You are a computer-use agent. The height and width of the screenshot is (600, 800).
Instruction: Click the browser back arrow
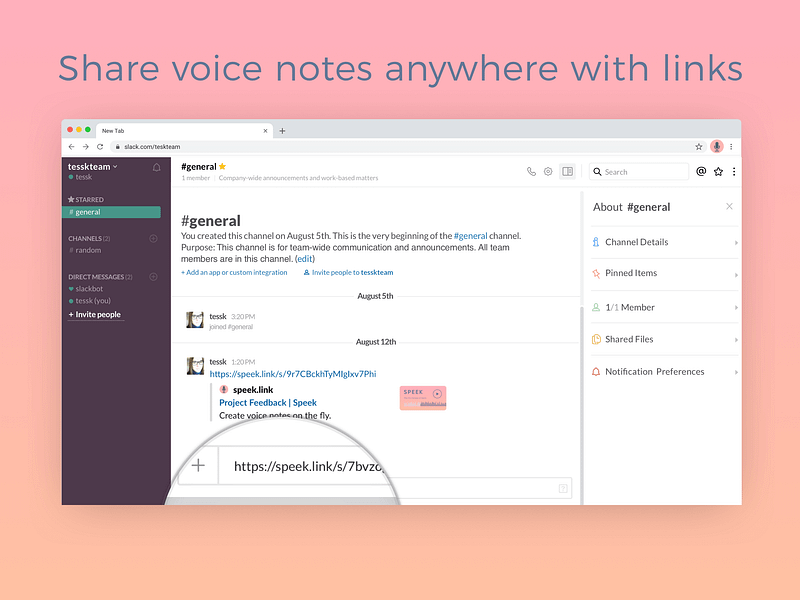click(71, 147)
